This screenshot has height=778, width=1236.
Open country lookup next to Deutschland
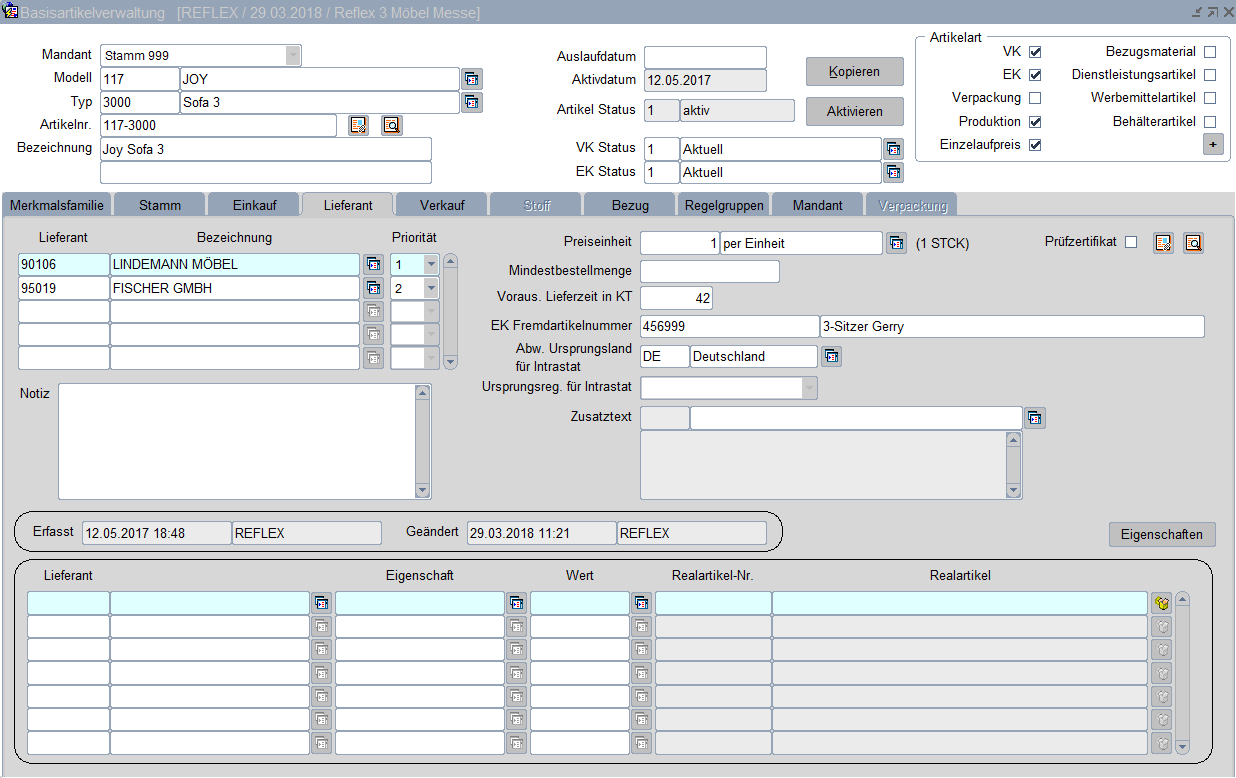(x=831, y=357)
